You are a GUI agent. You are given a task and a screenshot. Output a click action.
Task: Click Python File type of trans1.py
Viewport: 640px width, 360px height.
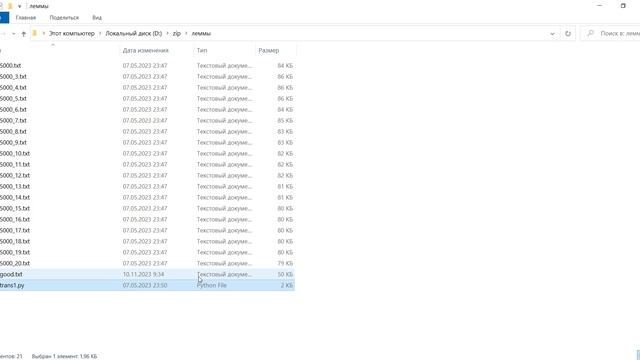211,285
